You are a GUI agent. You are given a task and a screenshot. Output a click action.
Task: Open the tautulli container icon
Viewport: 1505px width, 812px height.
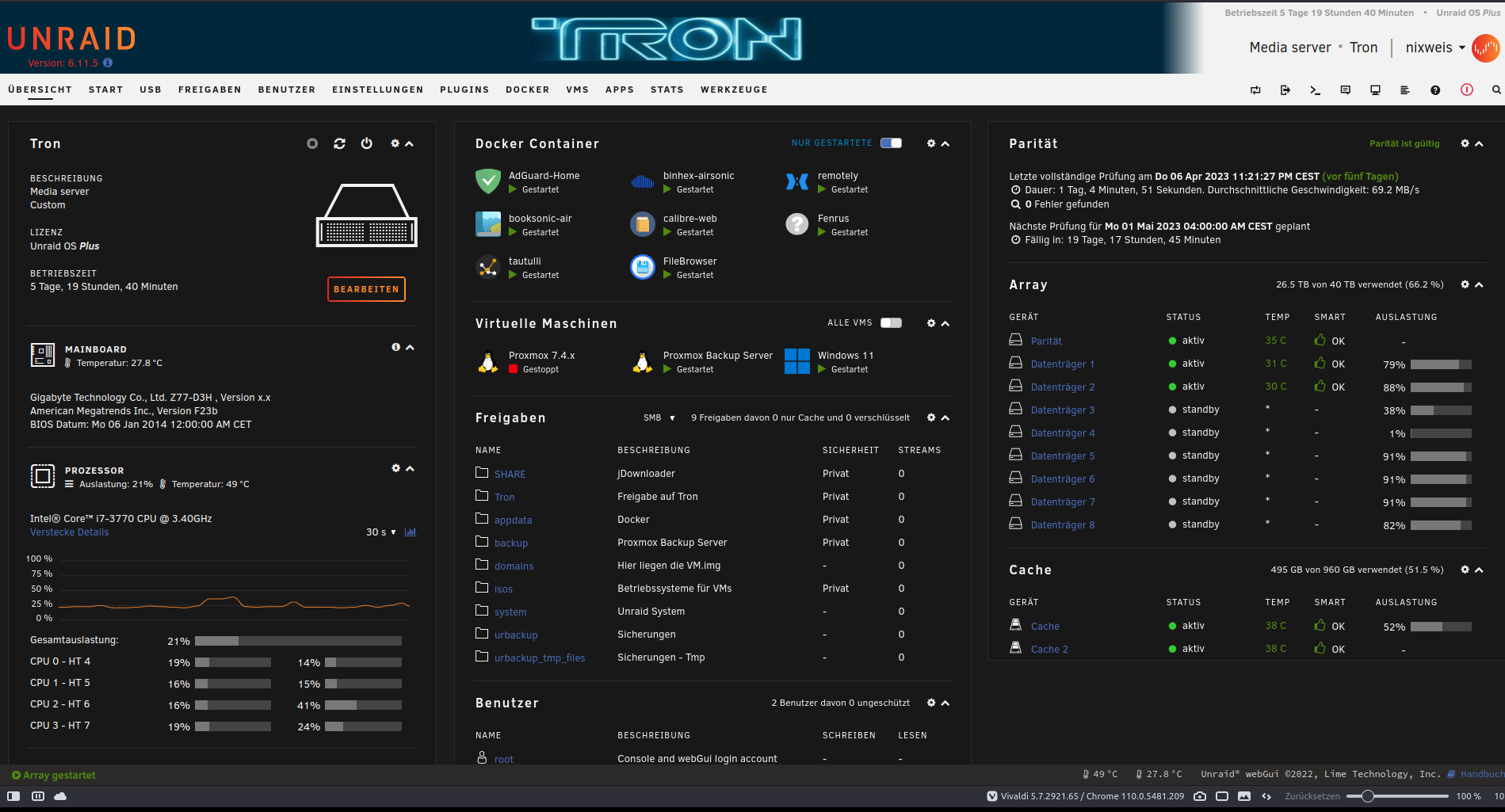point(488,267)
